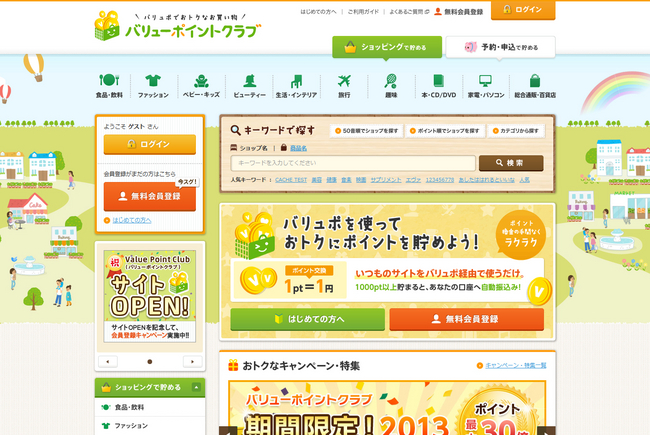Screen dimensions: 650x435
Task: Click the sidebar ログイン button under ようこそ
Action: tap(150, 144)
